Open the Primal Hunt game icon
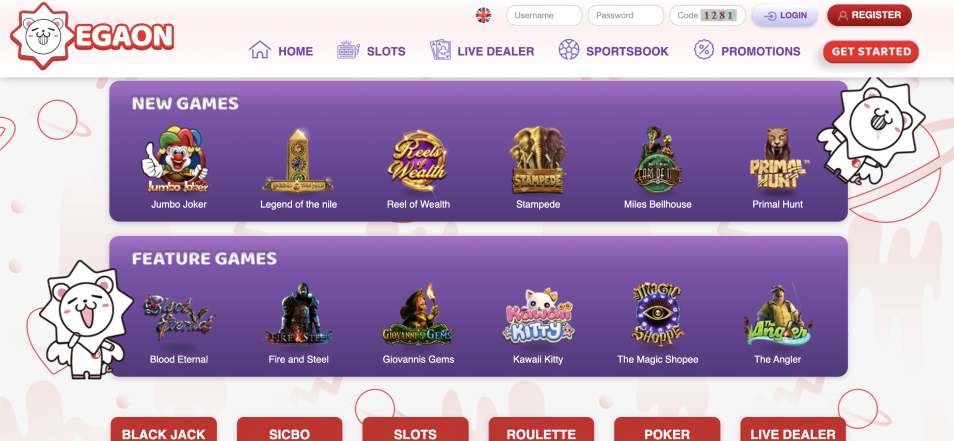 778,160
